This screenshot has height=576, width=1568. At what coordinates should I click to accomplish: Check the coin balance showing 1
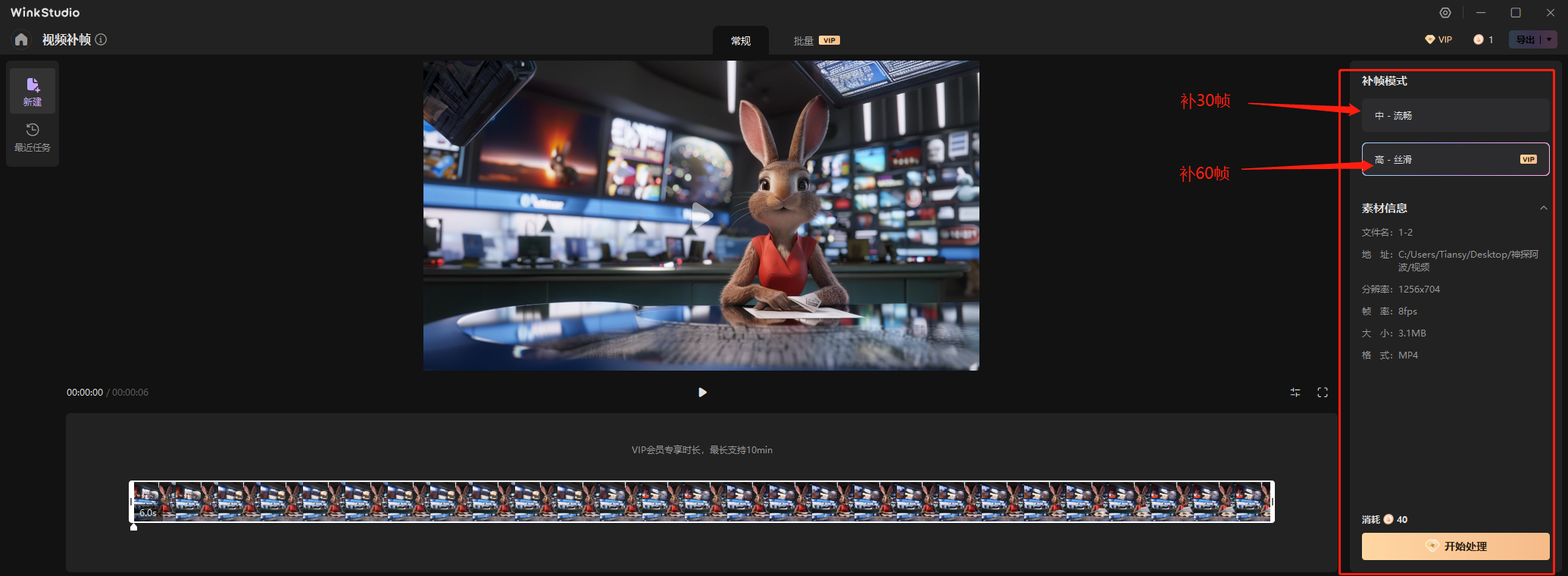(1483, 39)
